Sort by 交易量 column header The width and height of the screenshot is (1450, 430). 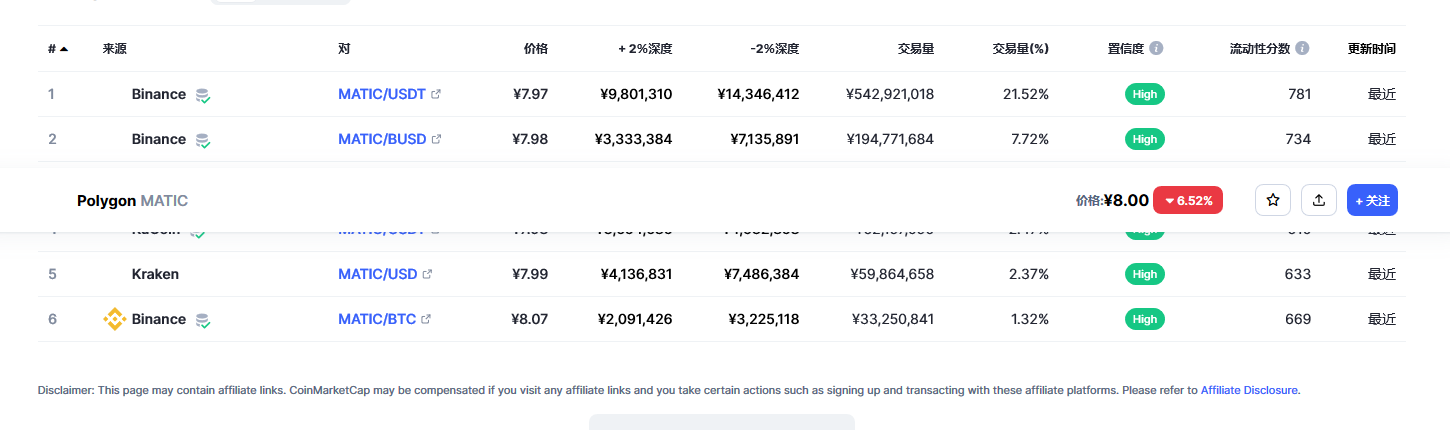[x=916, y=48]
